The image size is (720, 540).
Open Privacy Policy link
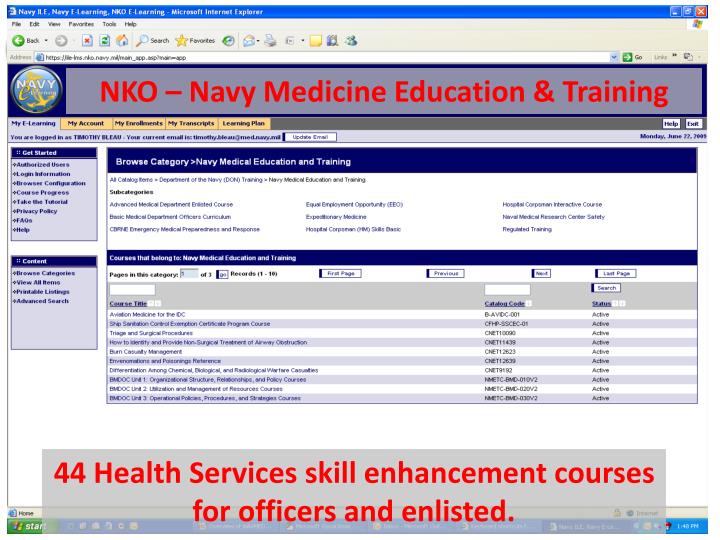(35, 211)
